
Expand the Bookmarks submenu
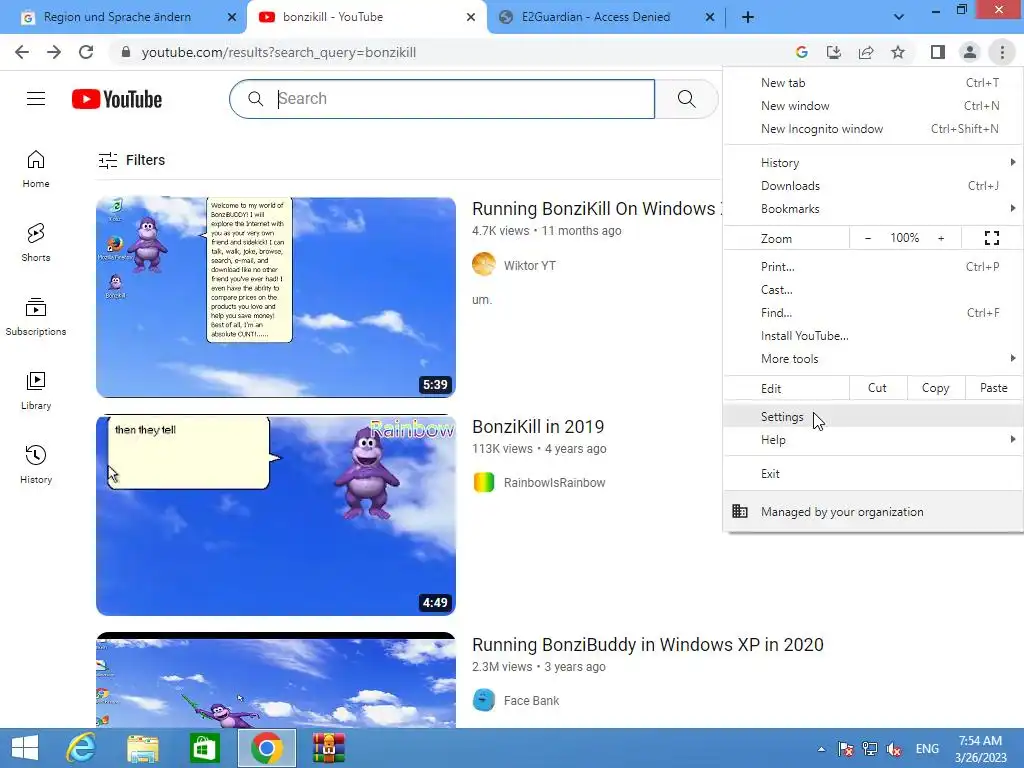(873, 208)
